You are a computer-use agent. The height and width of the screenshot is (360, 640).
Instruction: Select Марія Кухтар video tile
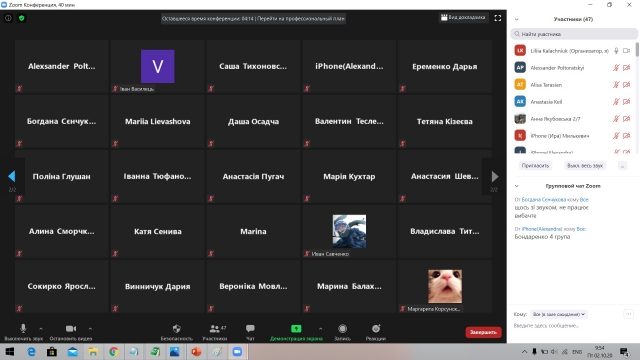pos(349,176)
